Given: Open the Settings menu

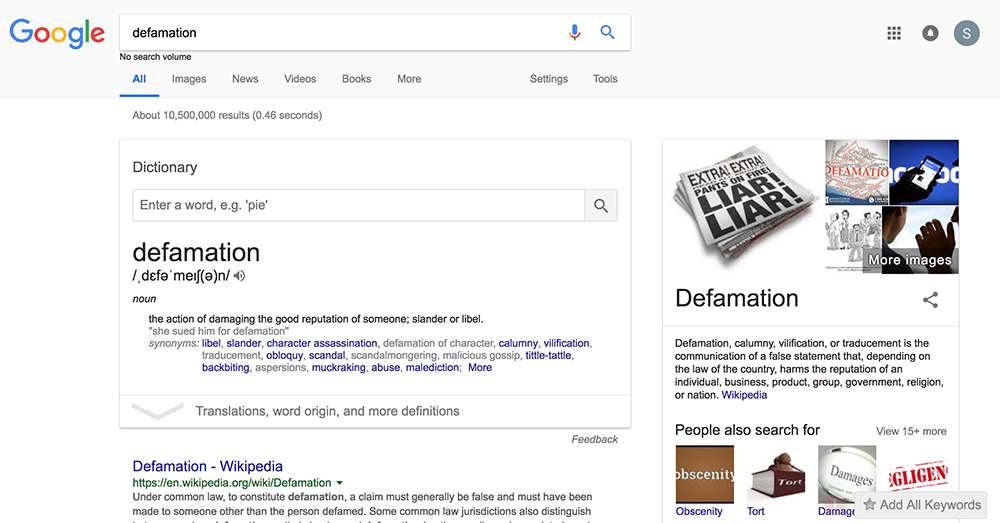Looking at the screenshot, I should point(548,79).
